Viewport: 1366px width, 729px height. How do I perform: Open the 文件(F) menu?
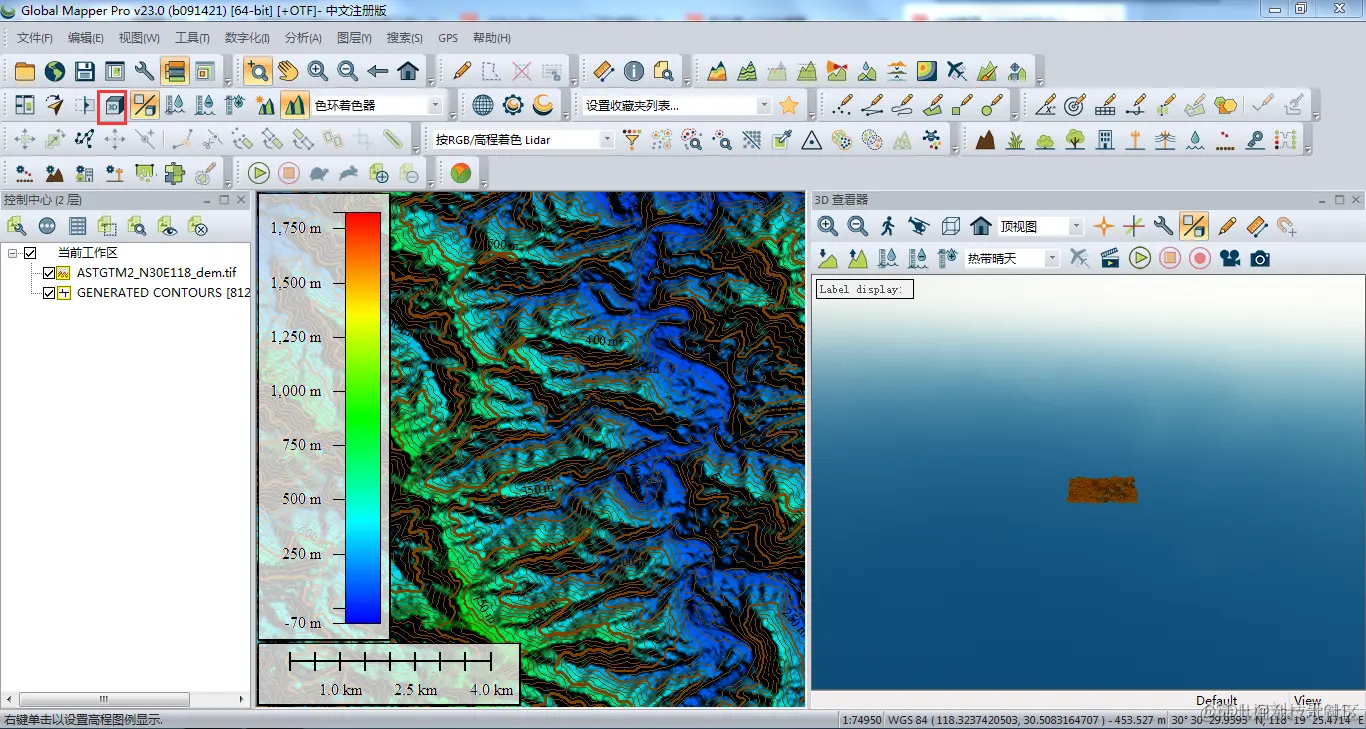point(35,38)
